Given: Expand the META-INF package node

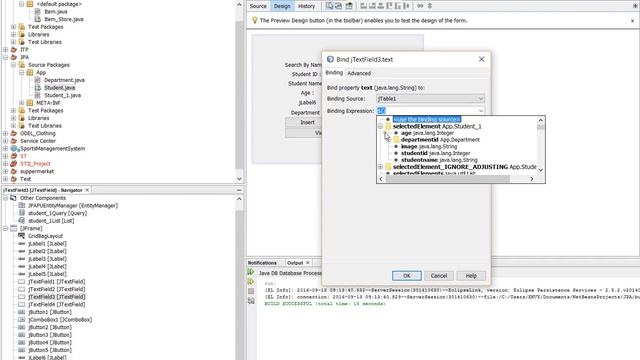Looking at the screenshot, I should 22,103.
